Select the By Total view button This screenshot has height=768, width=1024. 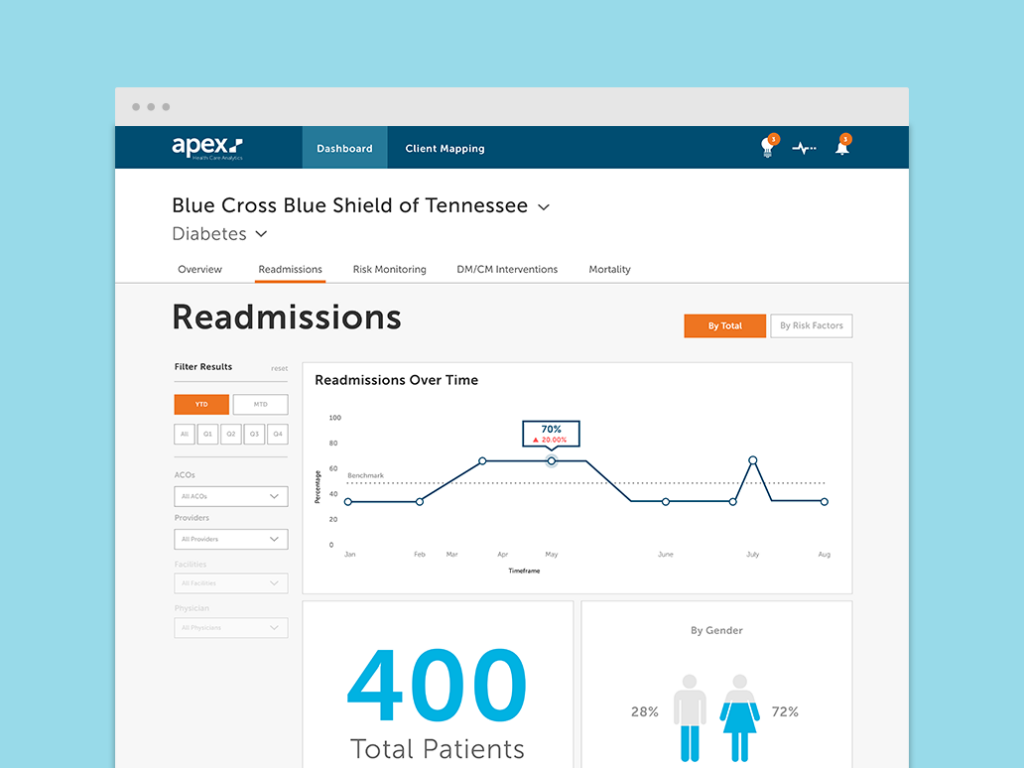pyautogui.click(x=725, y=326)
